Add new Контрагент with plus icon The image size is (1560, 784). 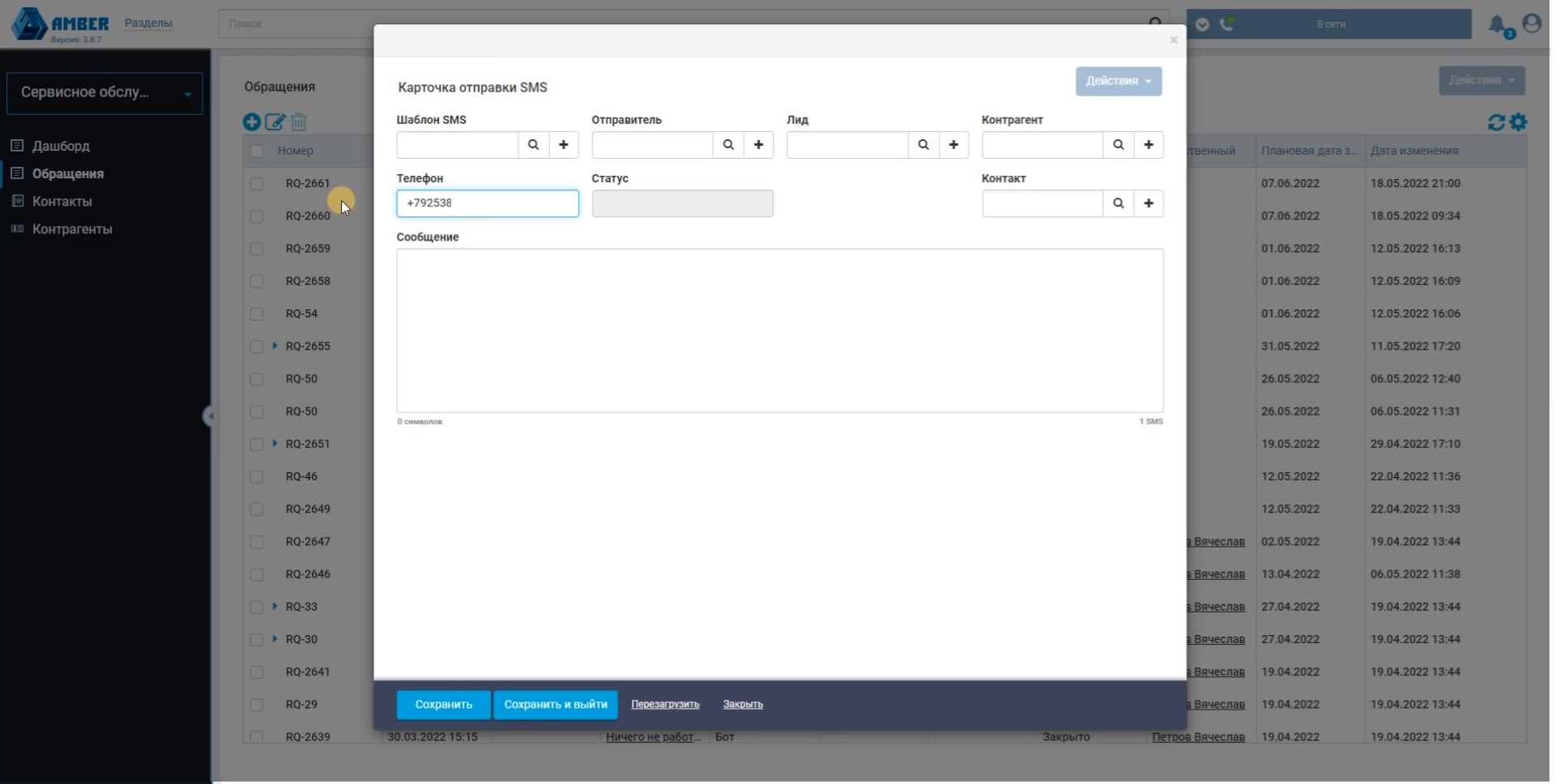[x=1149, y=145]
